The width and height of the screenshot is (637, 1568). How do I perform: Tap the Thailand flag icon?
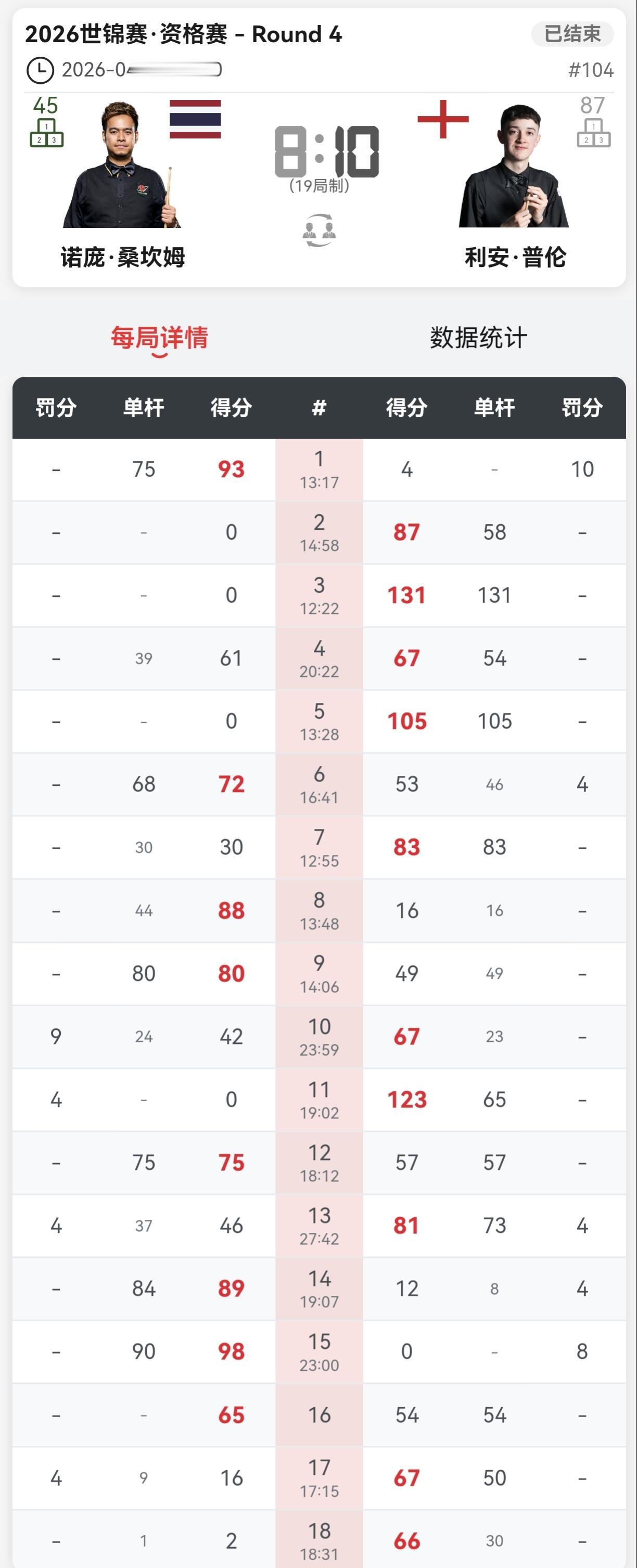[195, 119]
